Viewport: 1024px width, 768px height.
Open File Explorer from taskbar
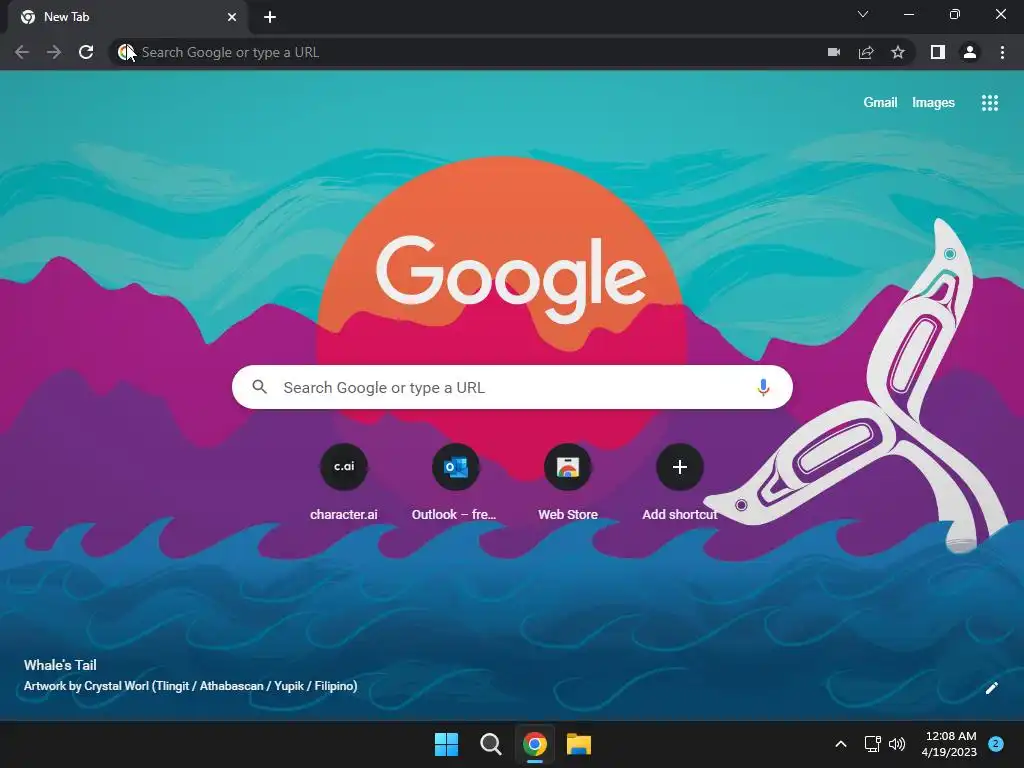tap(579, 744)
